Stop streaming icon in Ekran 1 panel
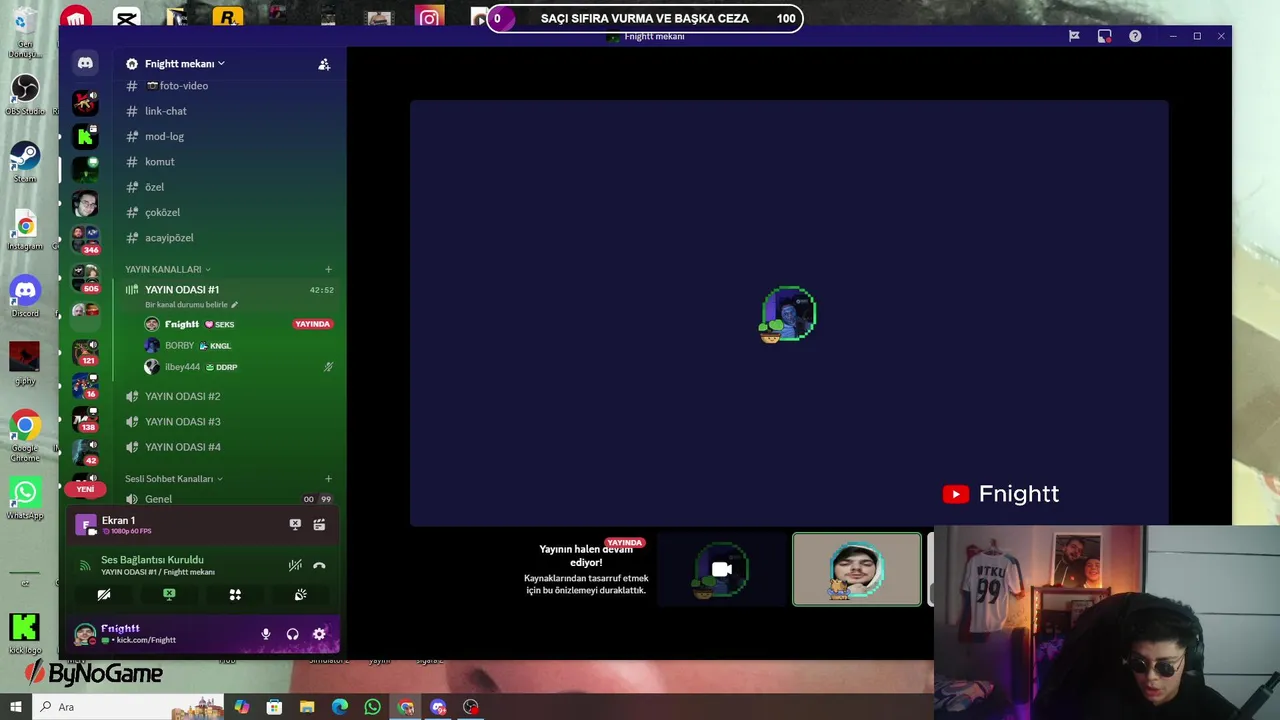The image size is (1280, 720). pos(295,524)
